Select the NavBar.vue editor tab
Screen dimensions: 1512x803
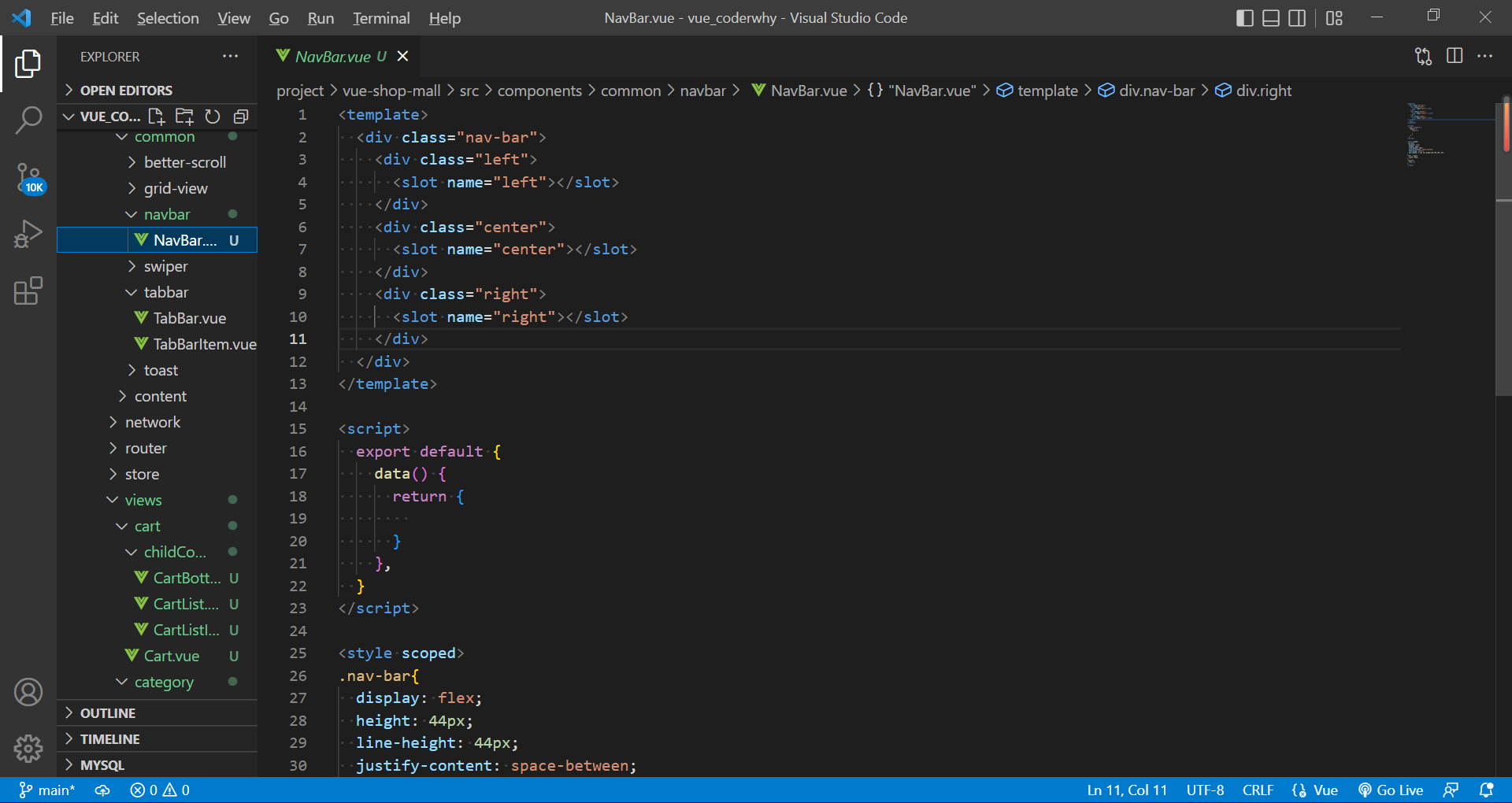pyautogui.click(x=340, y=56)
